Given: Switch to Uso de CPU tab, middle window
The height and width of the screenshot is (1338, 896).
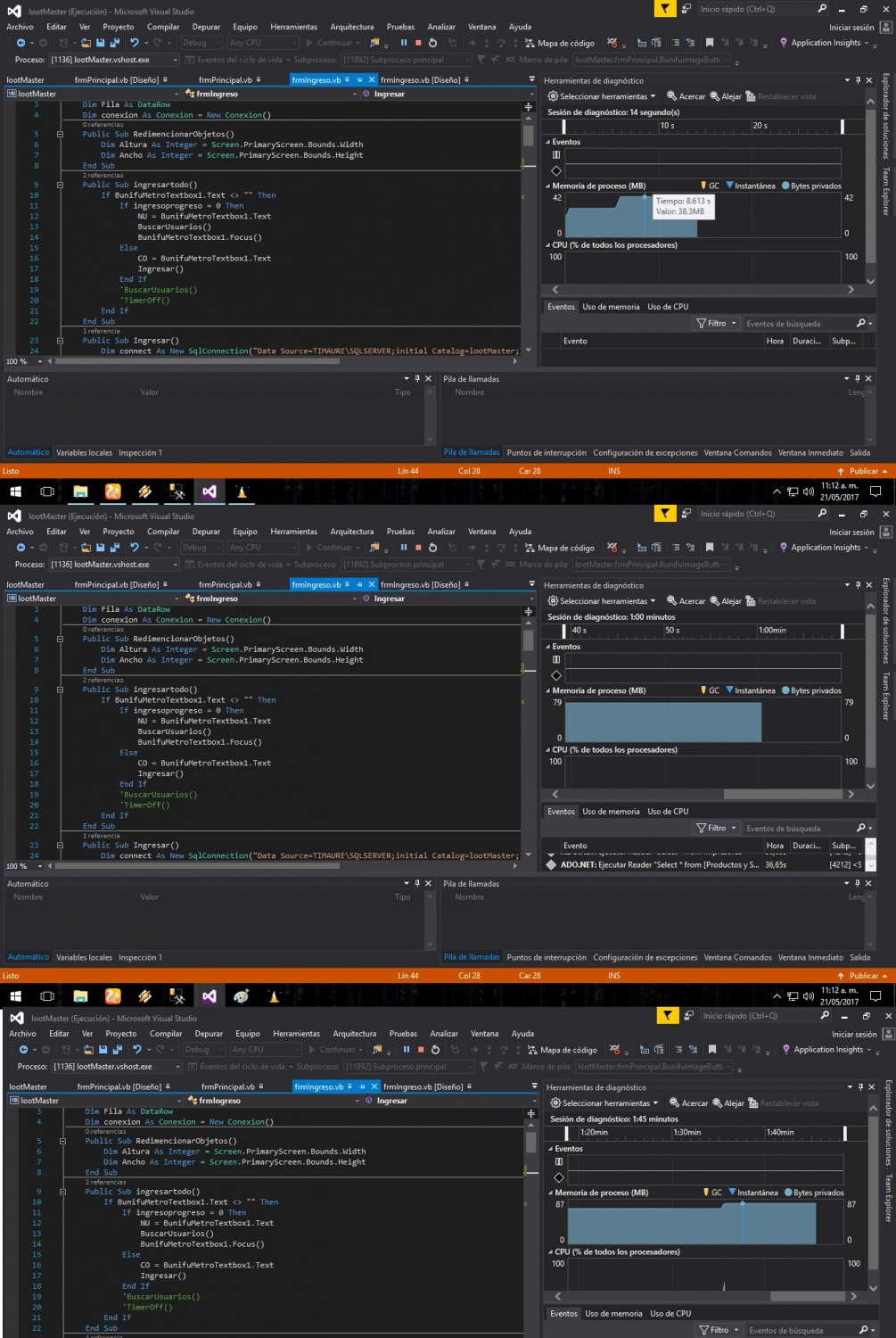Looking at the screenshot, I should [668, 812].
